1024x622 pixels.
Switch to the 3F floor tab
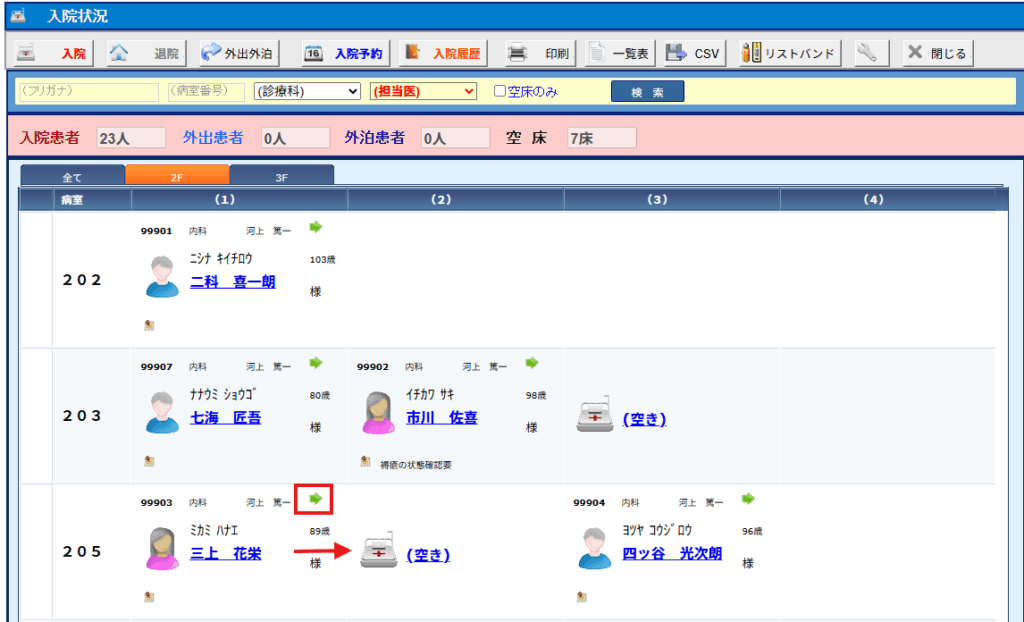tap(281, 177)
